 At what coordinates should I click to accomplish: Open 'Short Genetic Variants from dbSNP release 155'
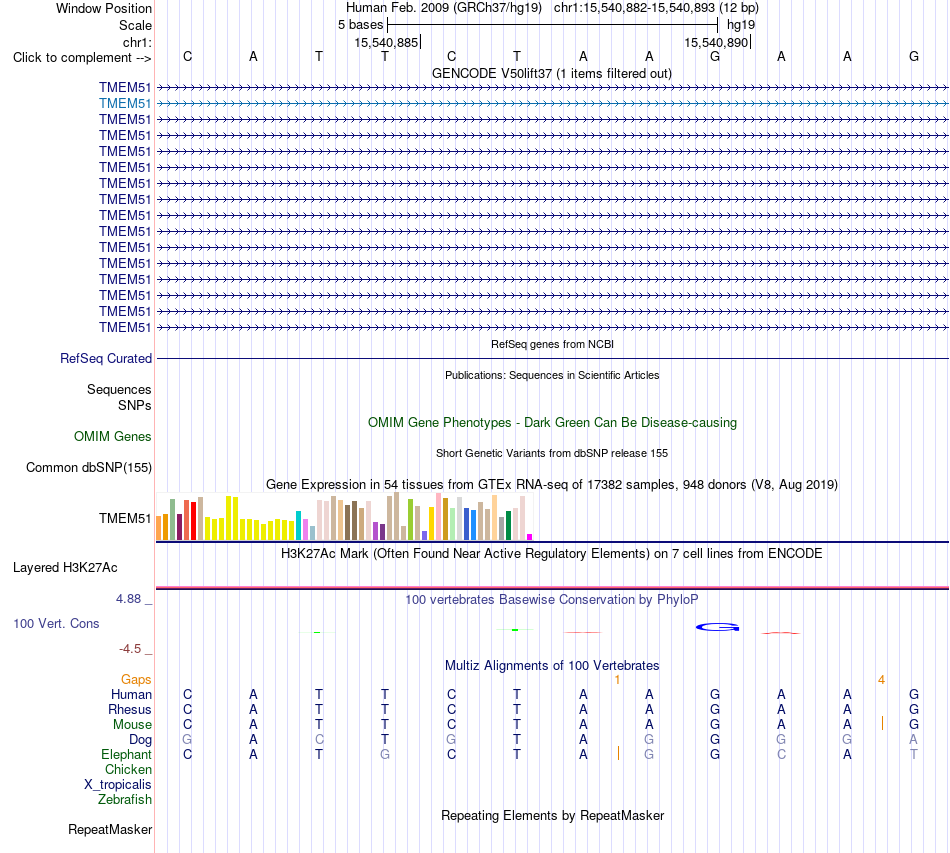(x=552, y=453)
